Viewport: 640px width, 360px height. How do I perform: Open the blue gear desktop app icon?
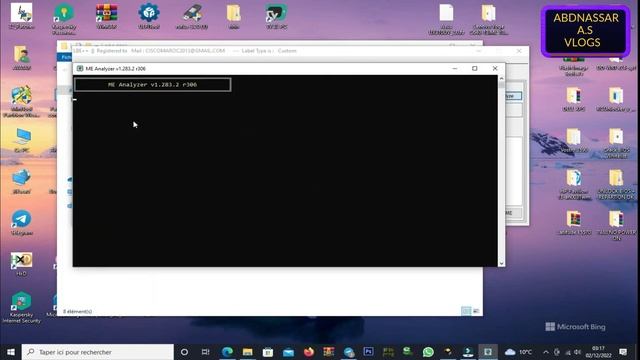[x=149, y=16]
